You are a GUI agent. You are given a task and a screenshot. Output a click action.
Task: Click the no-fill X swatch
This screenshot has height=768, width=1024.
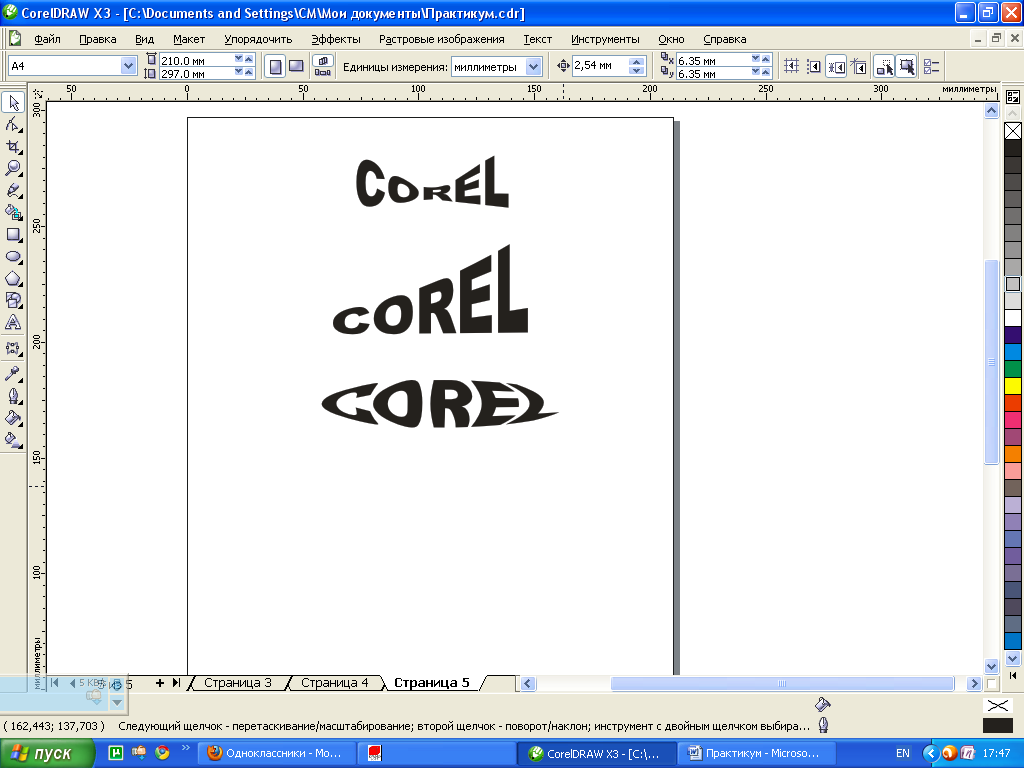coord(1013,131)
